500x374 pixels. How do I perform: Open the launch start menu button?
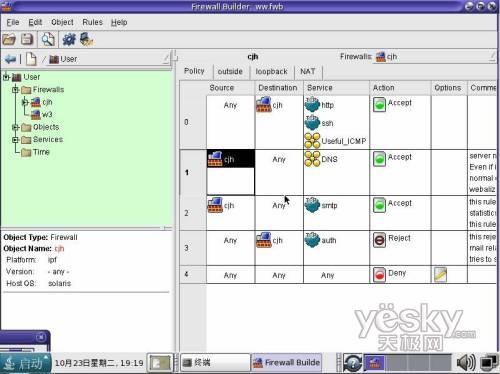(25, 363)
